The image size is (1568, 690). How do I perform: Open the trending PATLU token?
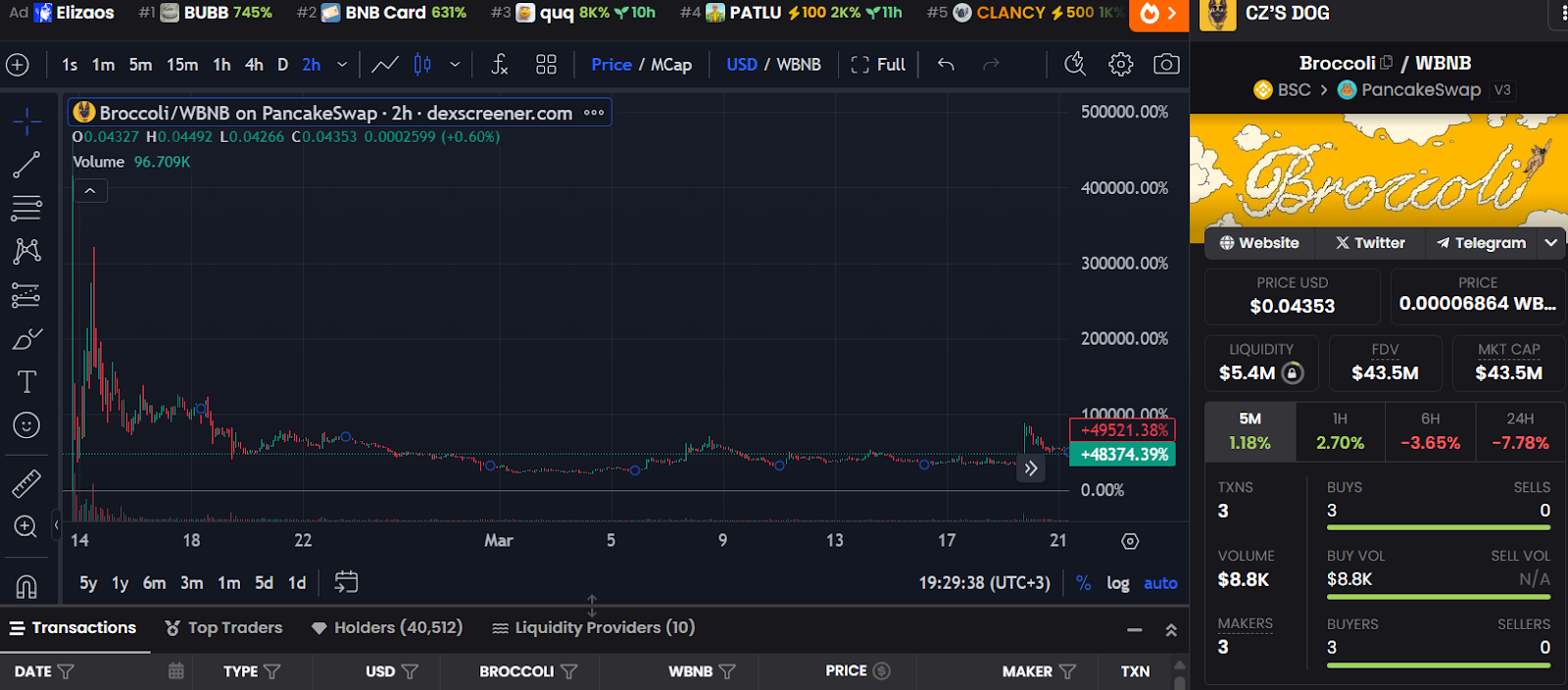(x=791, y=13)
